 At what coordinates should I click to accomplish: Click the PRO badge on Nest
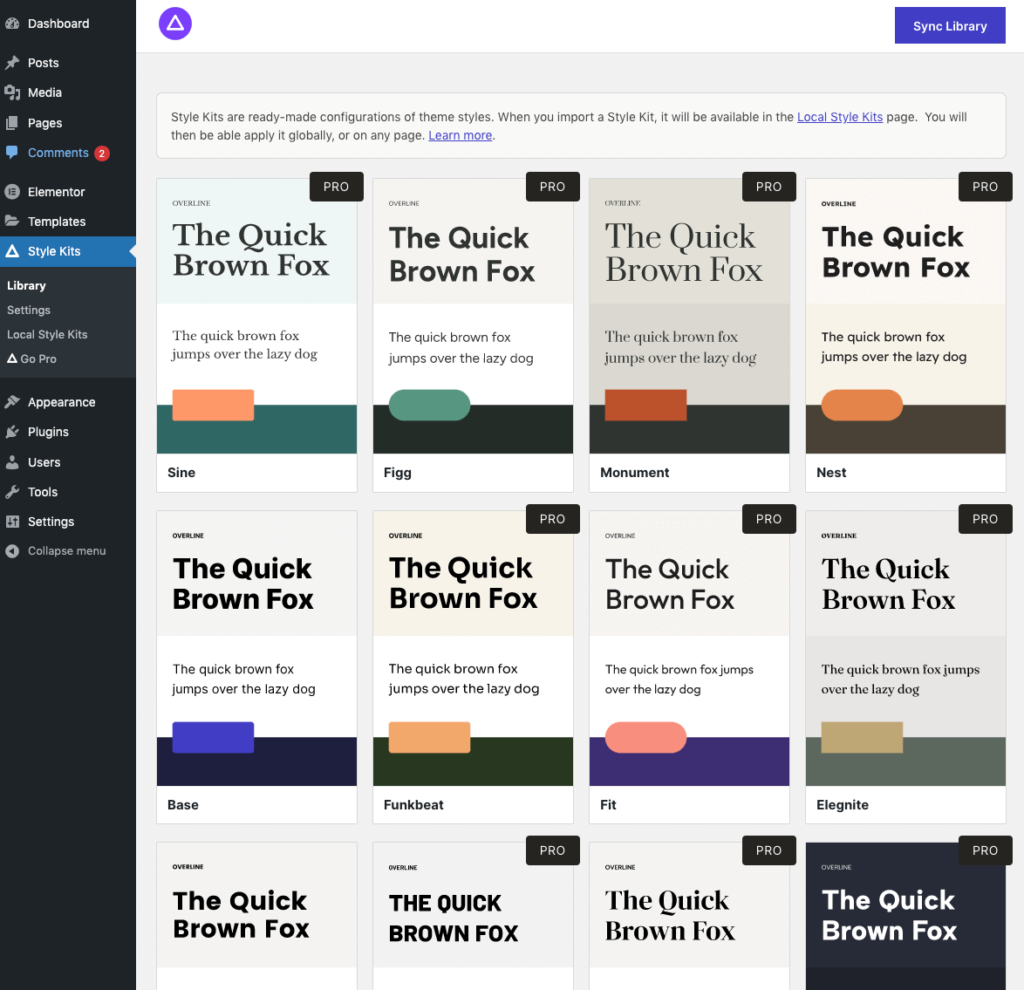click(x=985, y=187)
